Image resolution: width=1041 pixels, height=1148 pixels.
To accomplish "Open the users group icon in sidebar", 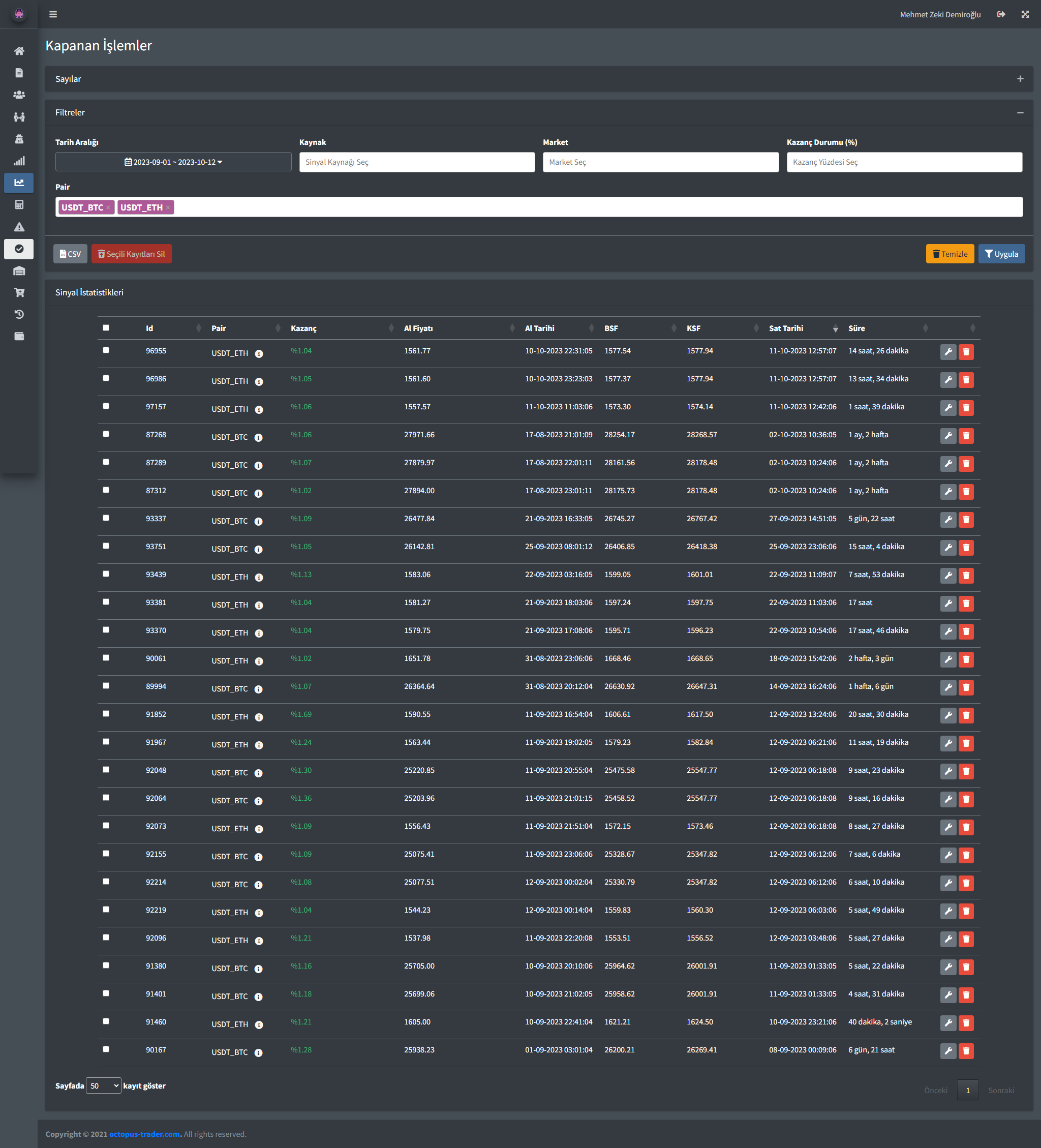I will [x=19, y=95].
